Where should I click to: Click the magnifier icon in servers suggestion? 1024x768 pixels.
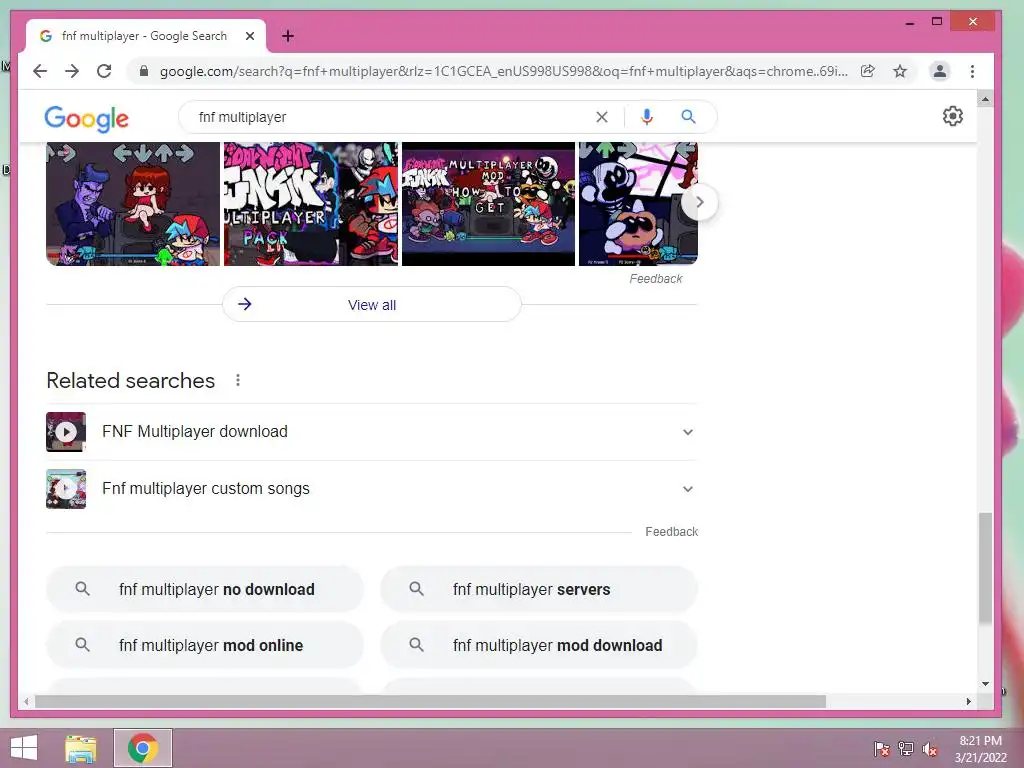click(417, 589)
